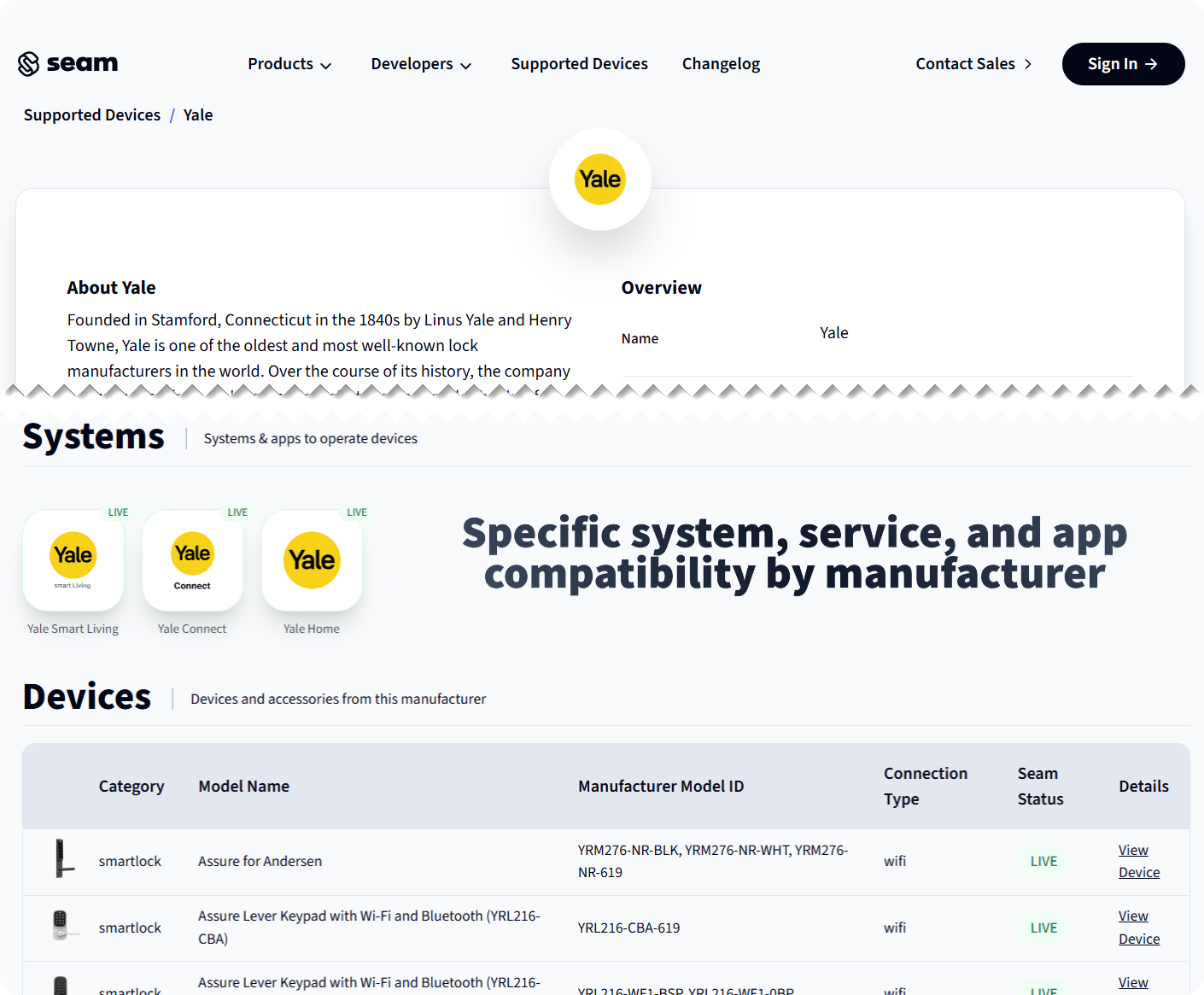Click the Manufacturer Model ID column header

tap(661, 787)
